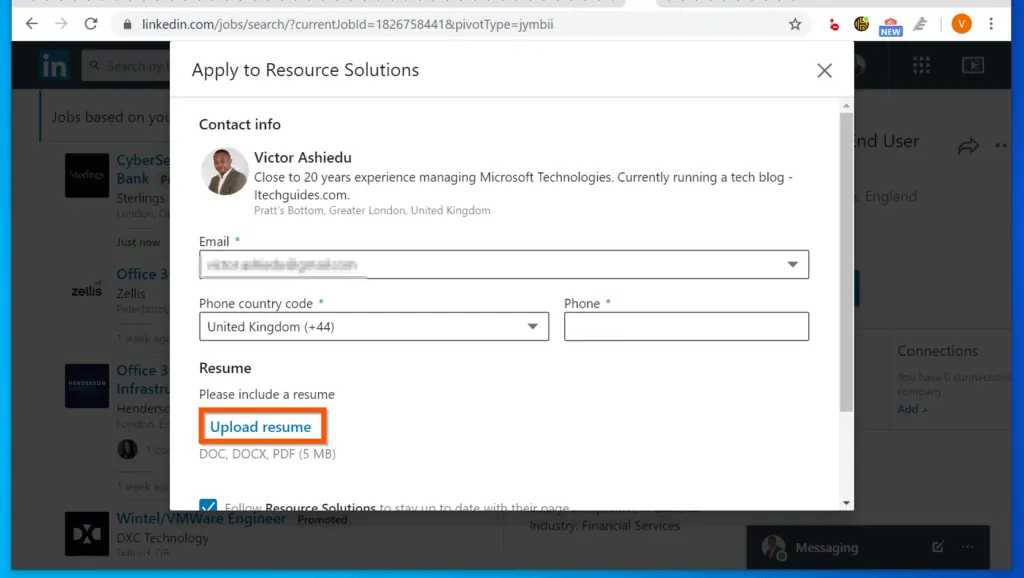The height and width of the screenshot is (578, 1024).
Task: Compose a new message in the Messaging bar
Action: coord(937,547)
